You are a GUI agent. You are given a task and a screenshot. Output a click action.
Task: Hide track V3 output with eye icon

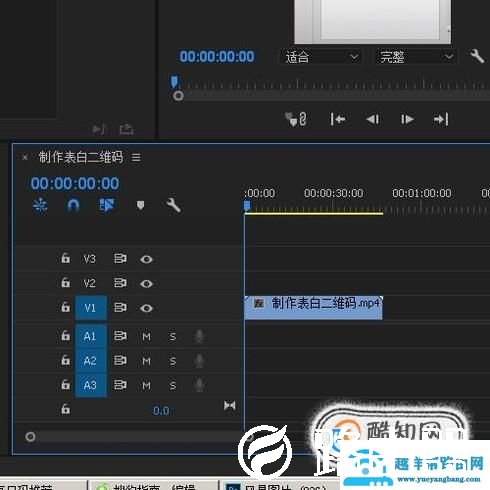146,259
